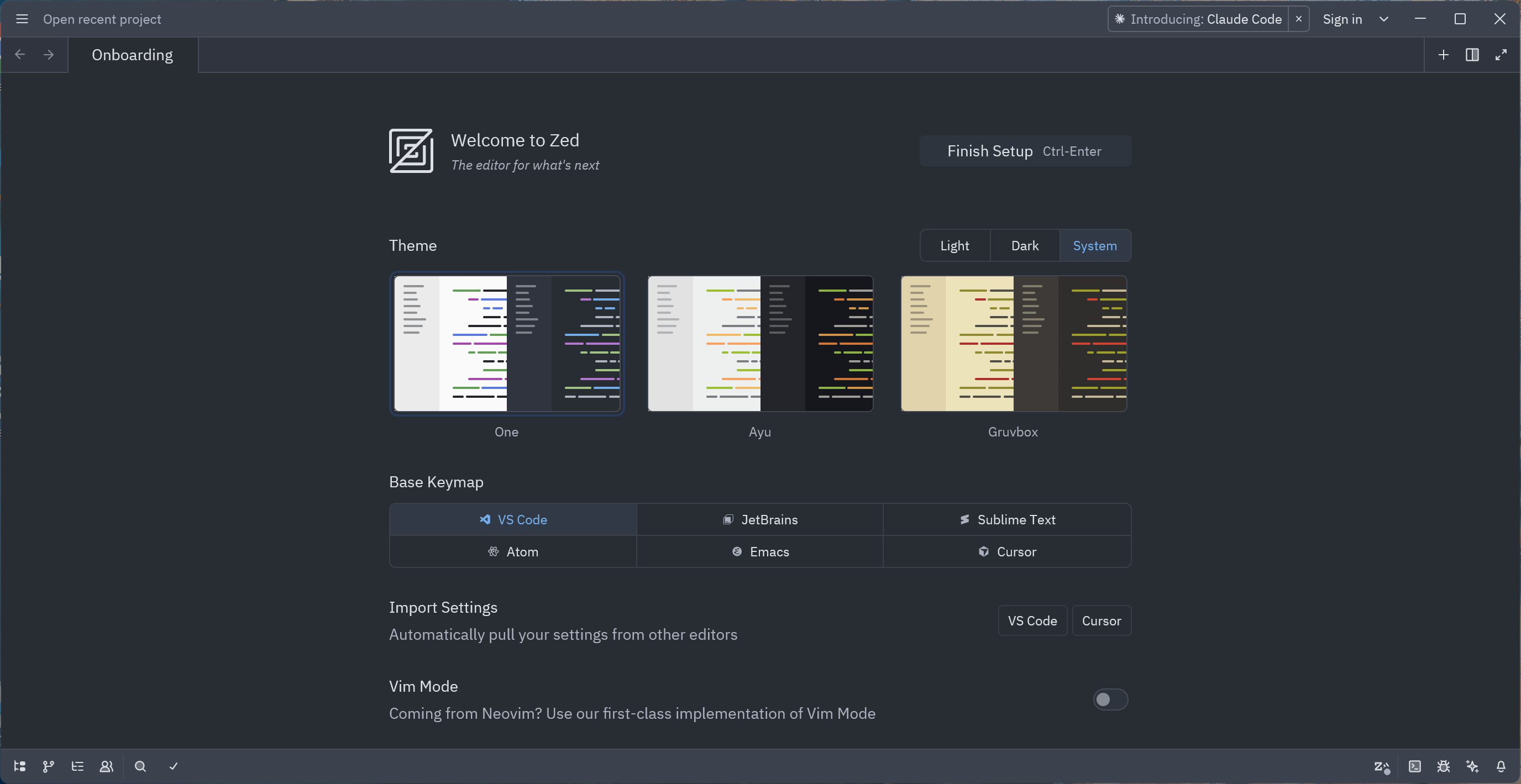Viewport: 1521px width, 784px height.
Task: Open the git branch panel icon
Action: pyautogui.click(x=49, y=766)
